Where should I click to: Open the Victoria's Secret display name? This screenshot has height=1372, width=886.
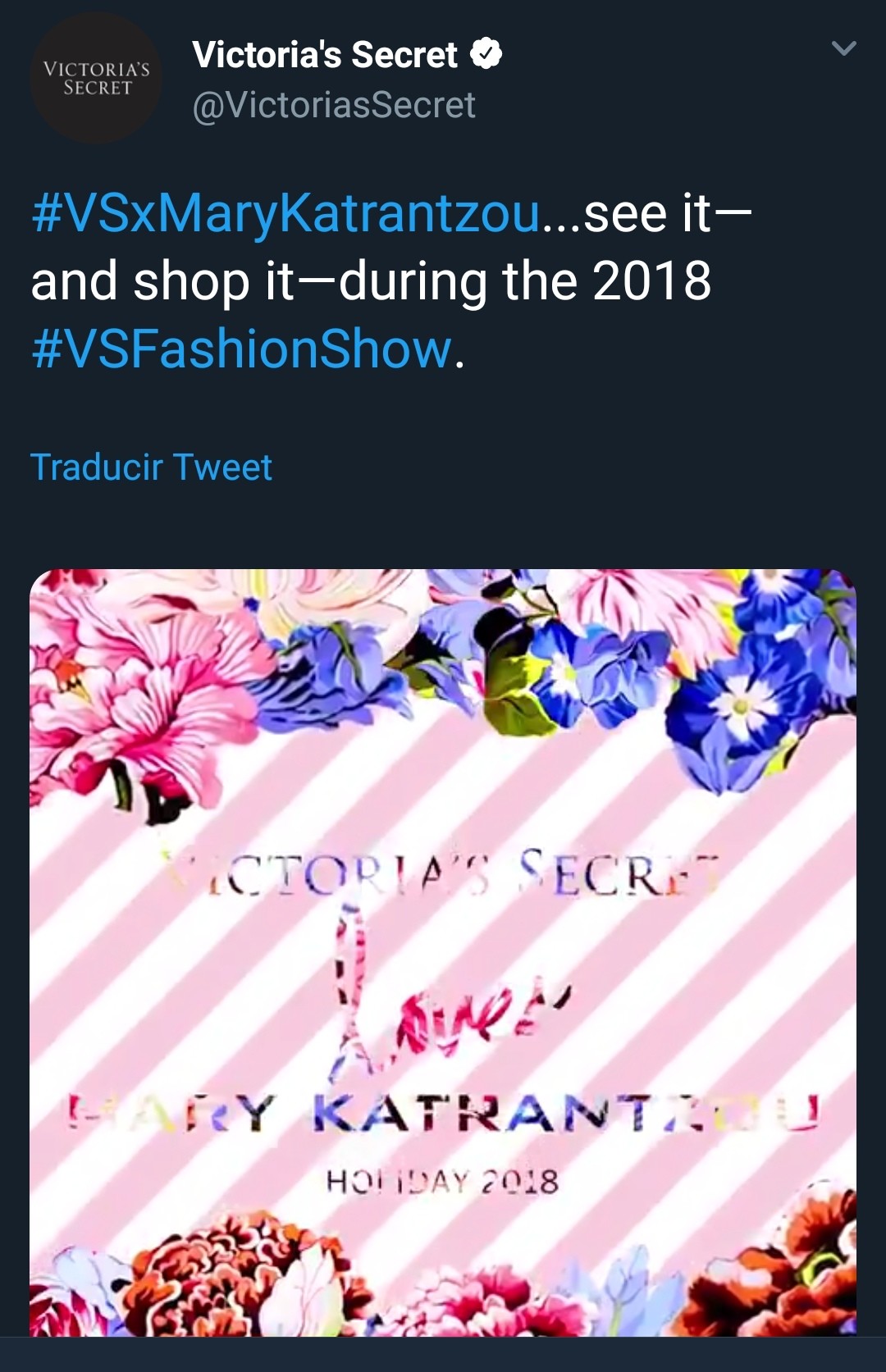(325, 54)
